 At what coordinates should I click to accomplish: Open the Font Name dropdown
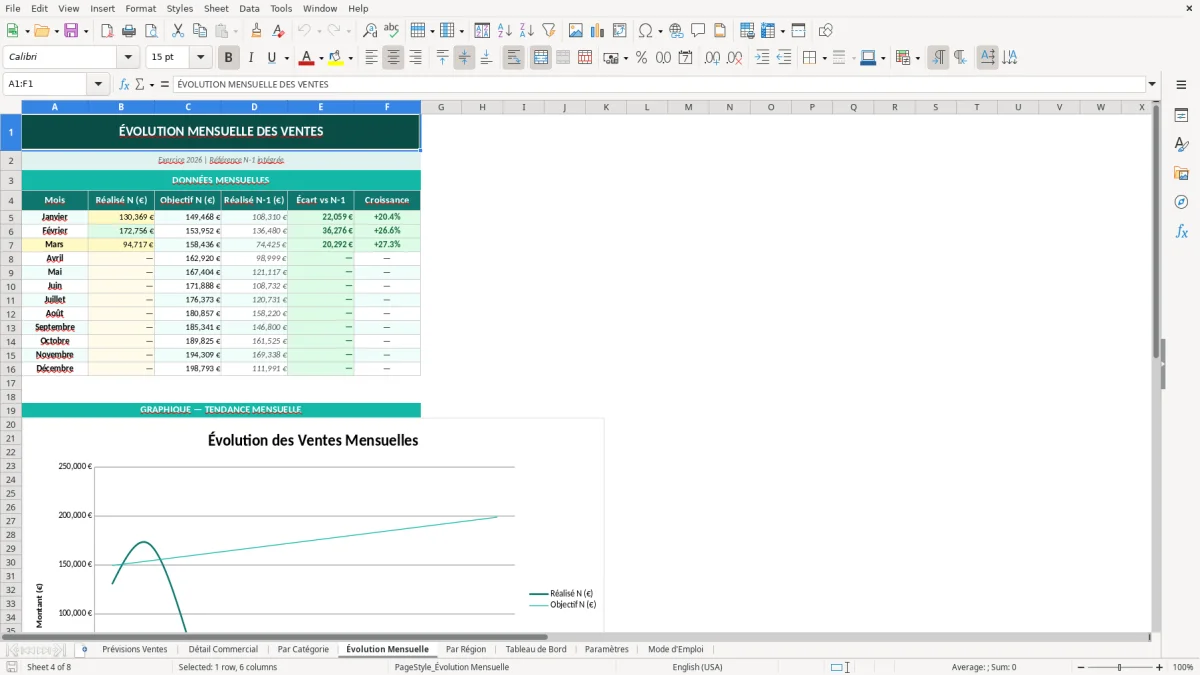tap(128, 58)
